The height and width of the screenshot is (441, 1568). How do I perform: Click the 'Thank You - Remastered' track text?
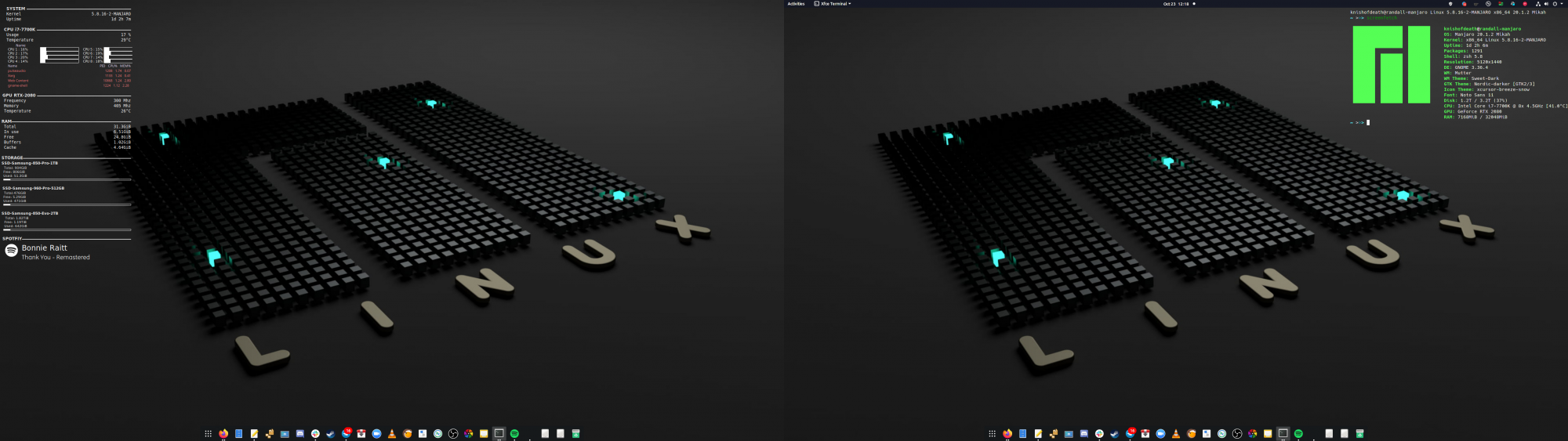pos(56,257)
